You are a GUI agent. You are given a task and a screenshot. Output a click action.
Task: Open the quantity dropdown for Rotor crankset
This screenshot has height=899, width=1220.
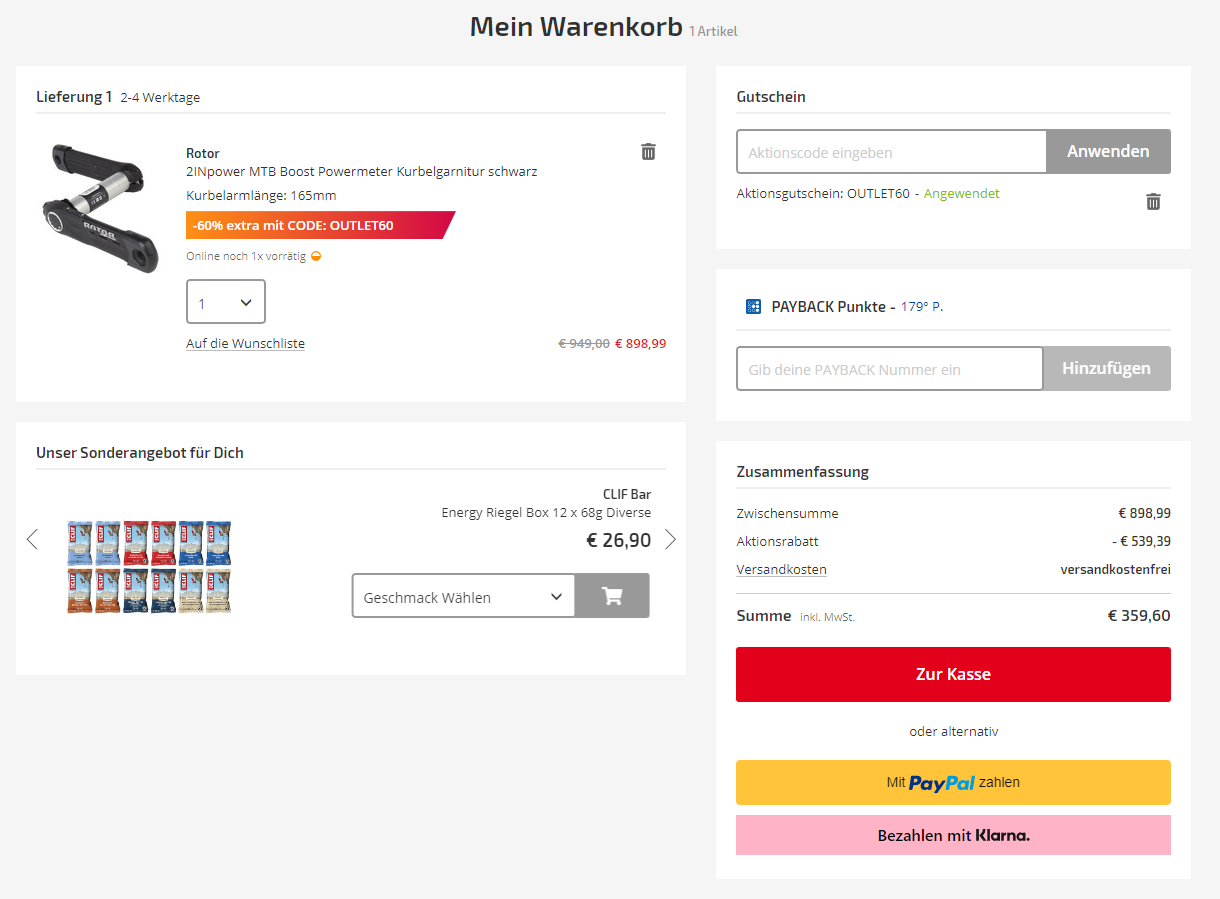point(226,302)
